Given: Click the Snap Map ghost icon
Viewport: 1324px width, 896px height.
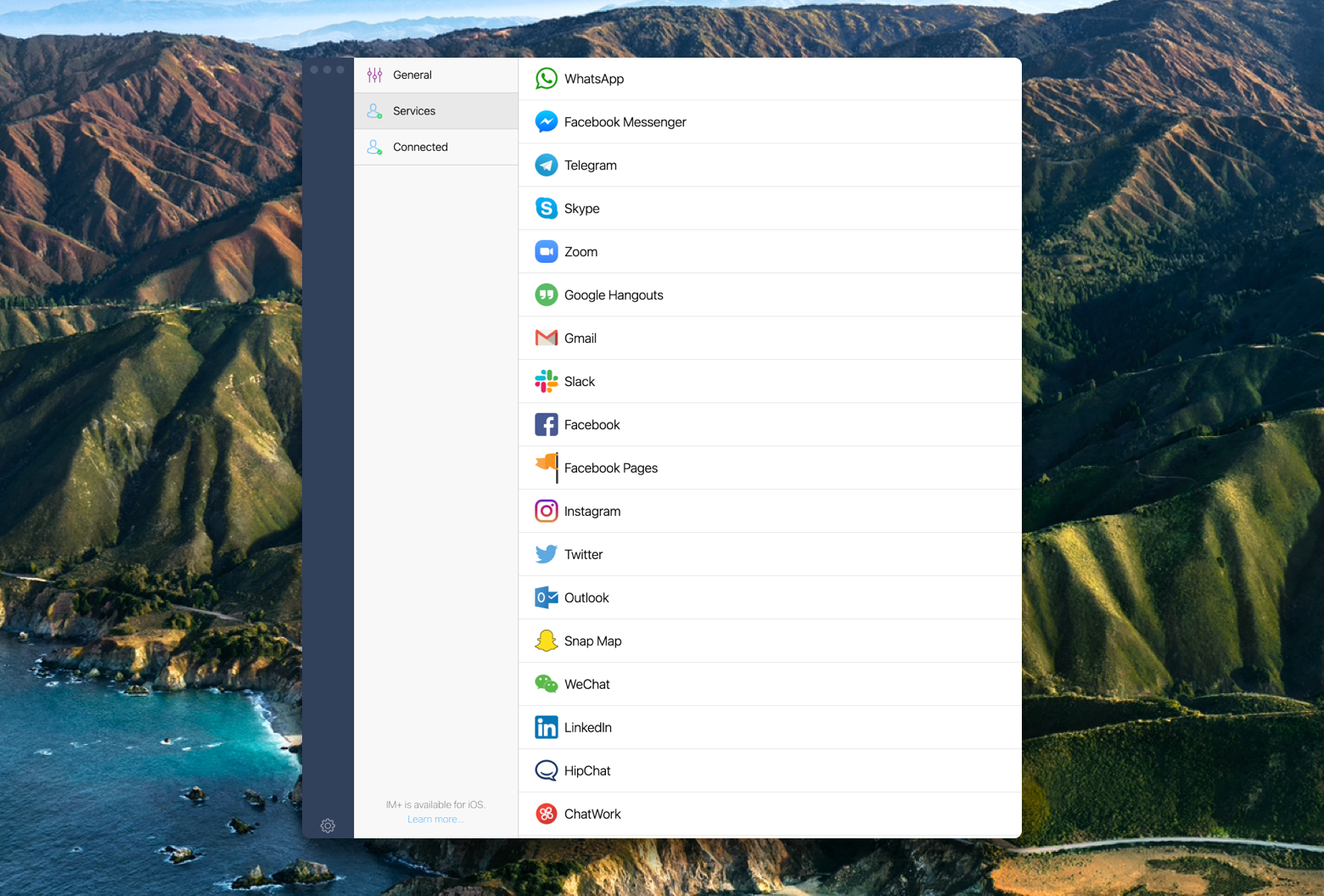Looking at the screenshot, I should pos(547,641).
